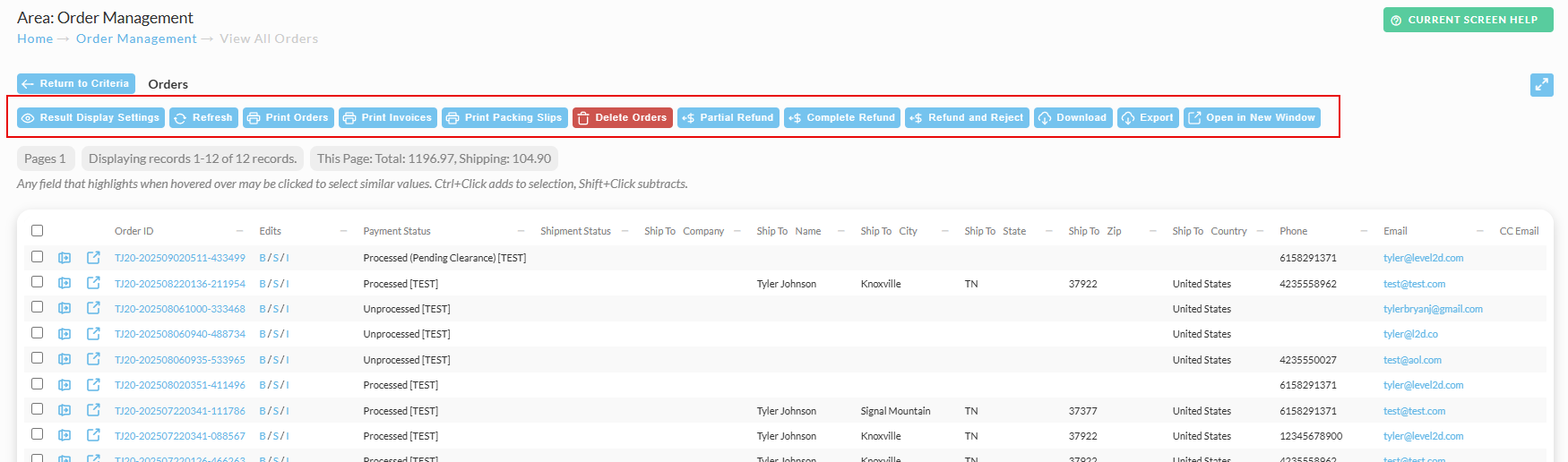
Task: Select checkbox of order TJ20-202508061000-333468
Action: pyautogui.click(x=37, y=306)
